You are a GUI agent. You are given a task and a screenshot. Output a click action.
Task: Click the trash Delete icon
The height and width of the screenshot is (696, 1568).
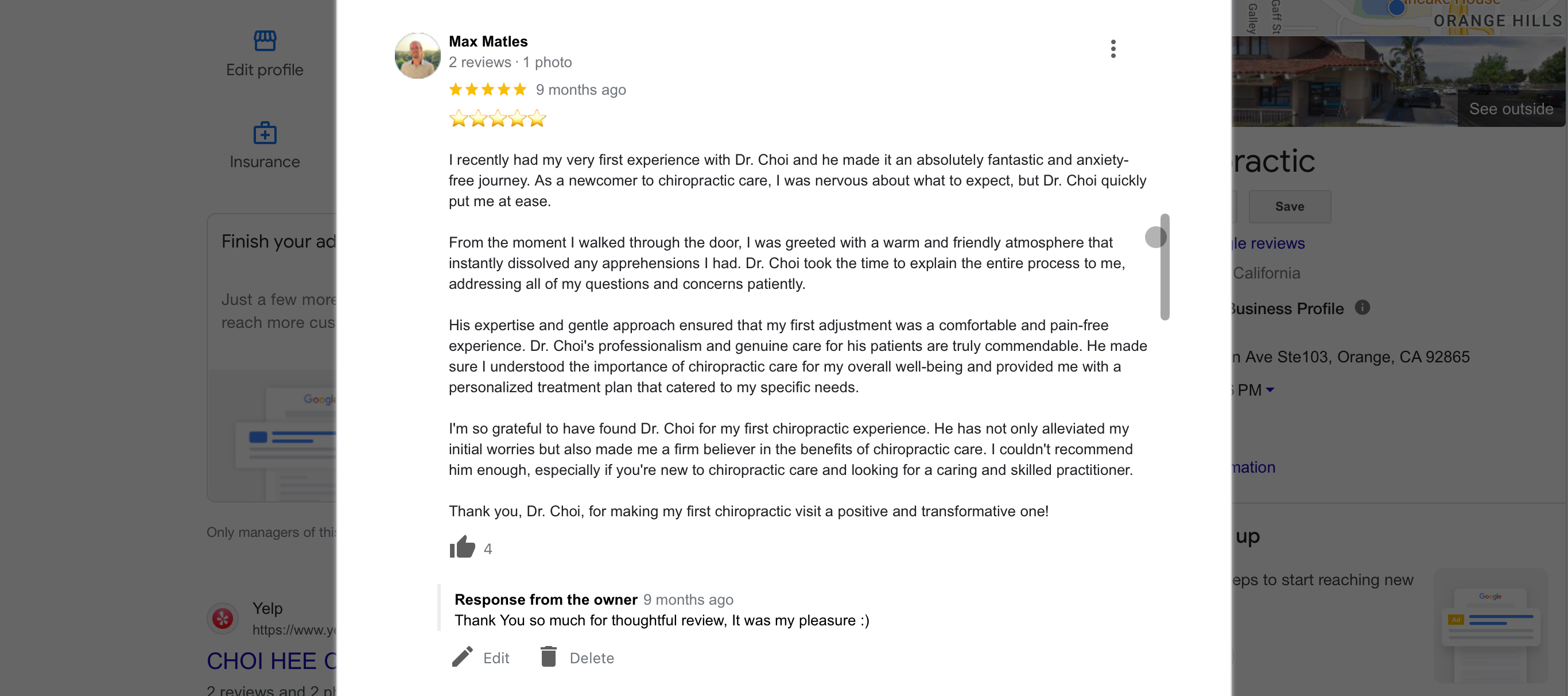549,656
